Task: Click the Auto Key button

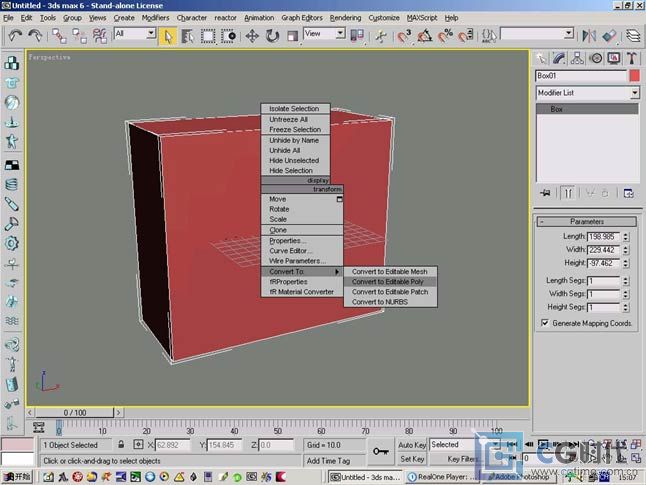Action: click(x=412, y=445)
